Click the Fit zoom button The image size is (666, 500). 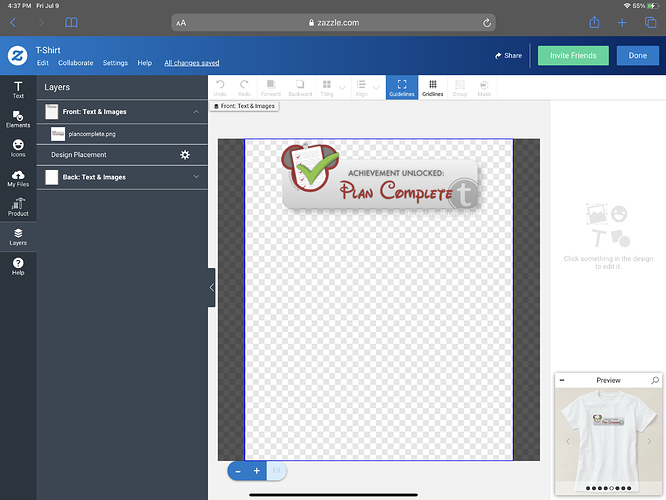pyautogui.click(x=277, y=471)
